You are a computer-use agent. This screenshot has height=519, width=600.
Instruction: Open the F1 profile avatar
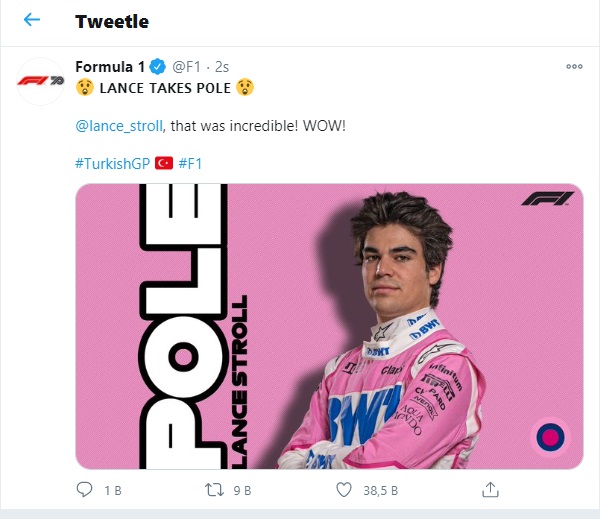click(x=38, y=80)
